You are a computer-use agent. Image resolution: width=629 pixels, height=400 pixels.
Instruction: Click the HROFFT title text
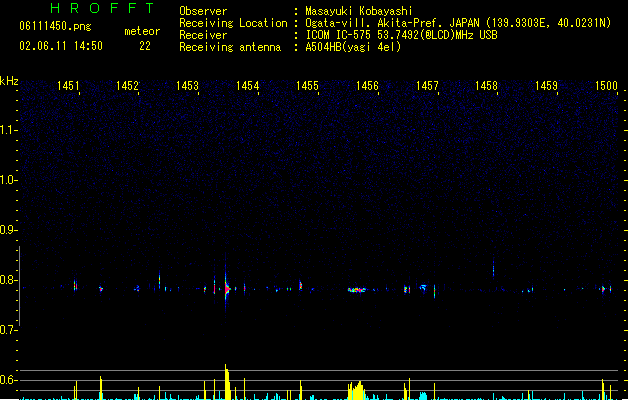tap(103, 8)
